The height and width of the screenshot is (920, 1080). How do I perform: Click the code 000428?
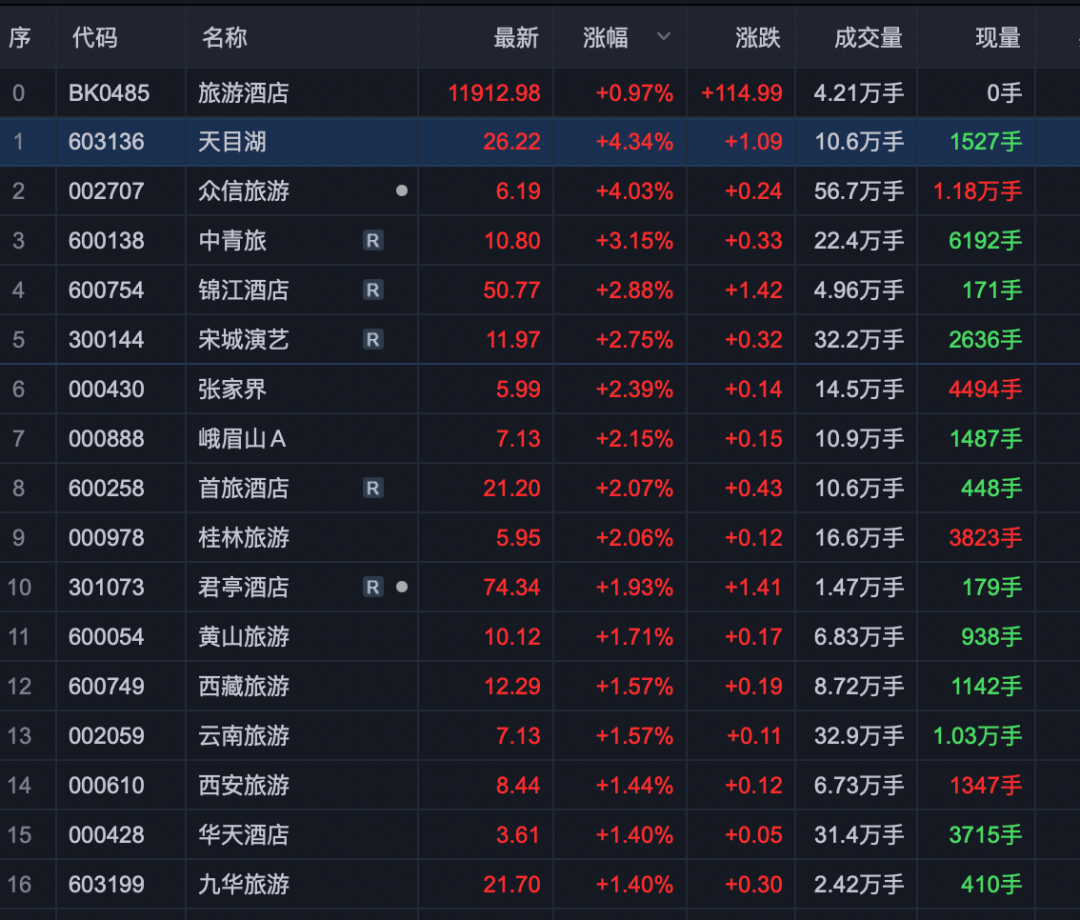(106, 835)
